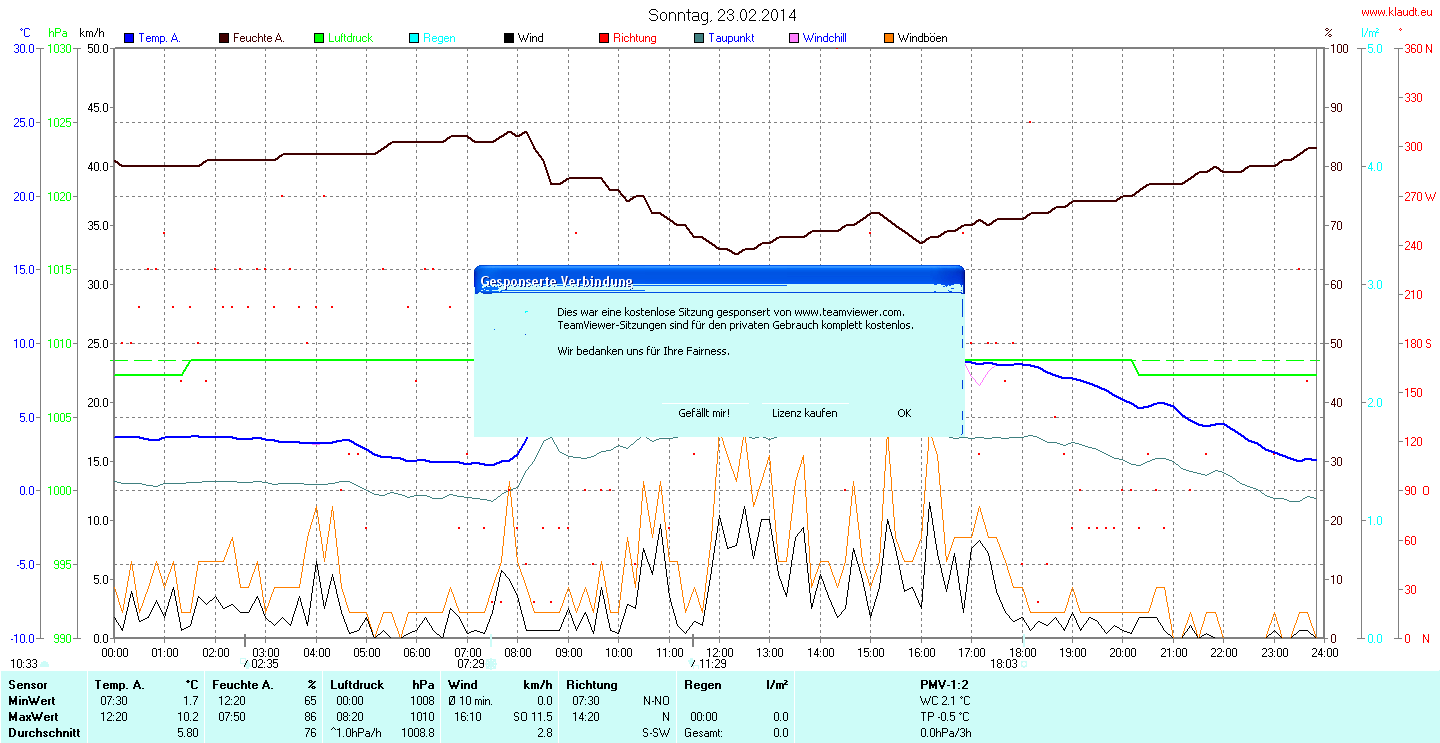Screen dimensions: 1440x743
Task: Click the blue Temp. A. legend swatch
Action: point(129,38)
